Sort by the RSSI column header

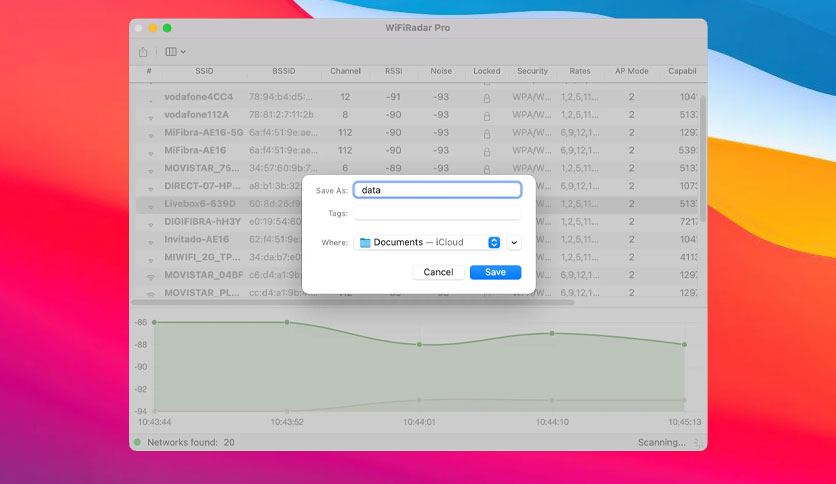(x=393, y=71)
